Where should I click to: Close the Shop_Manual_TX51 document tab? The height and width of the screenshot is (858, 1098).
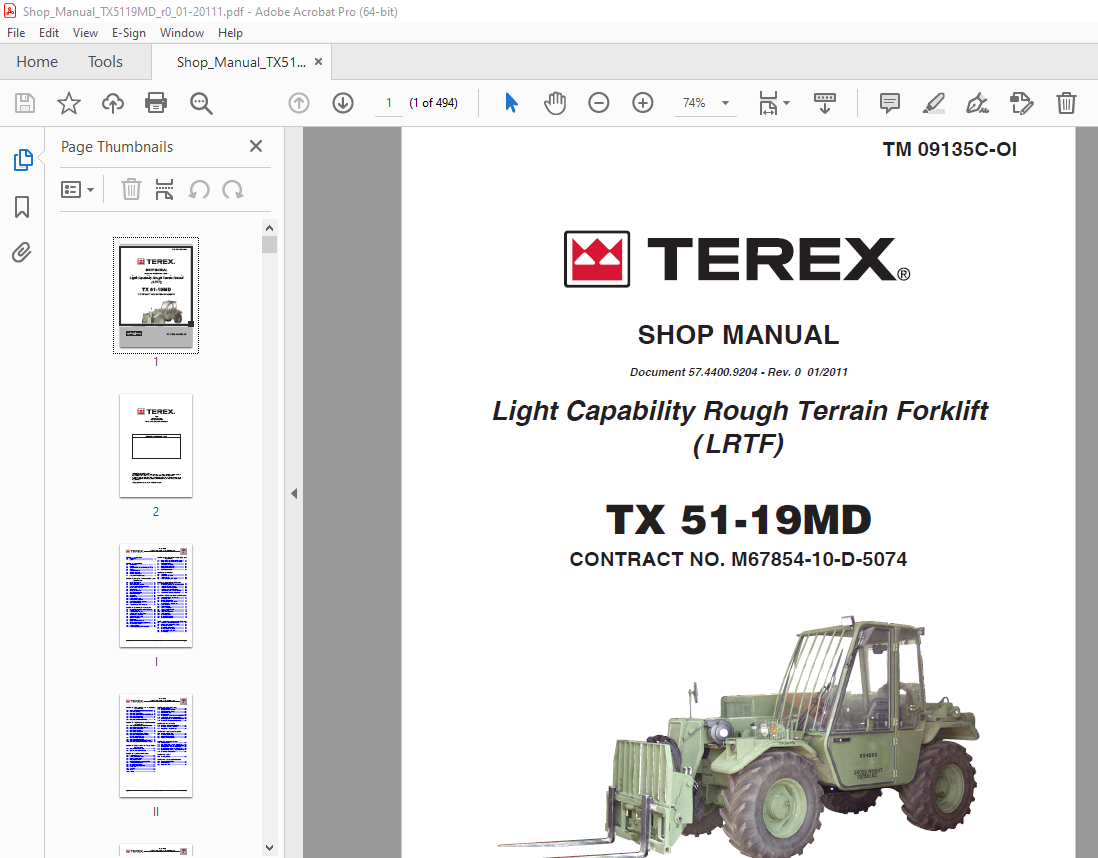319,62
